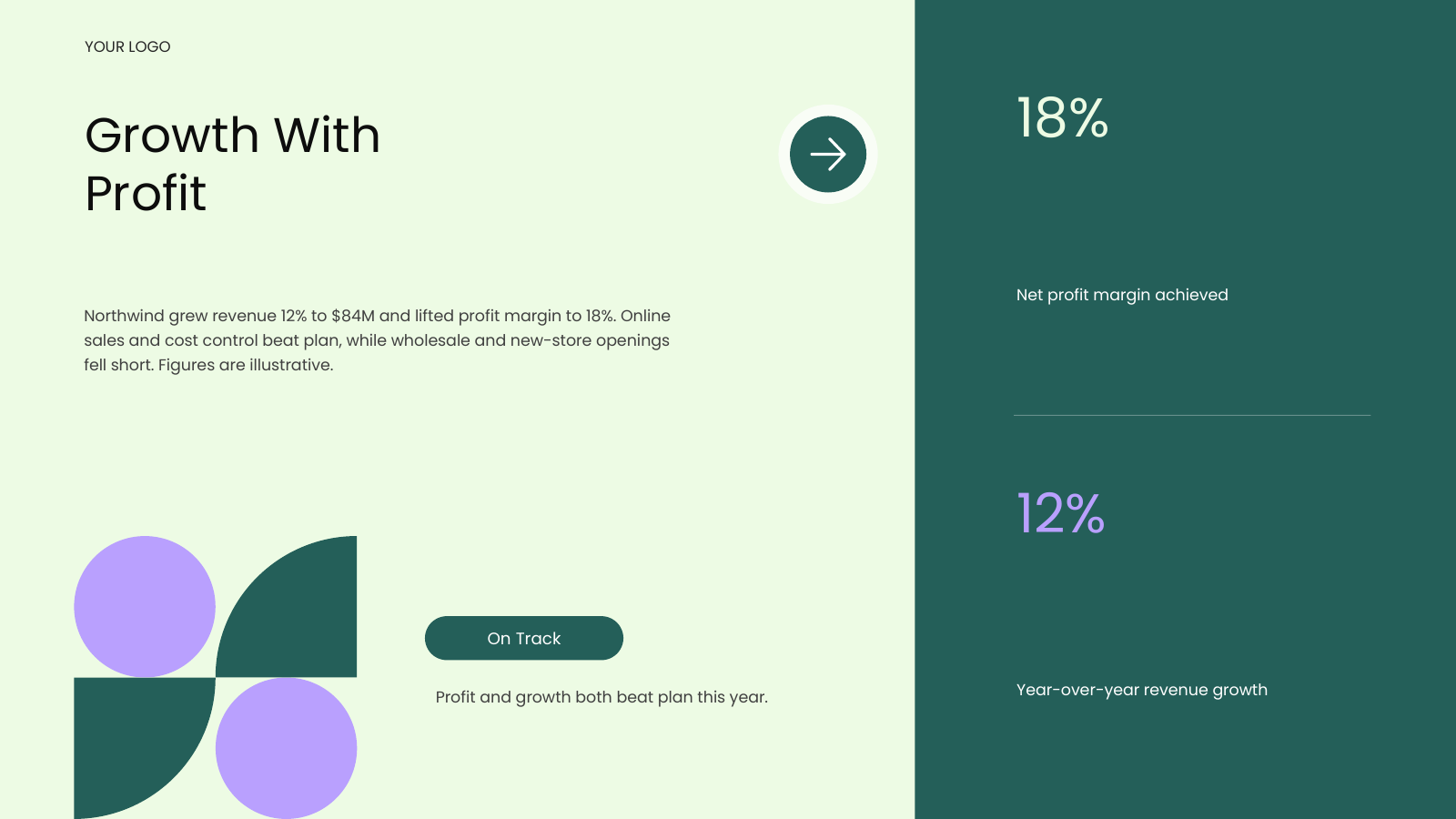Click the light ring around the arrow
Image resolution: width=1456 pixels, height=819 pixels.
828,109
